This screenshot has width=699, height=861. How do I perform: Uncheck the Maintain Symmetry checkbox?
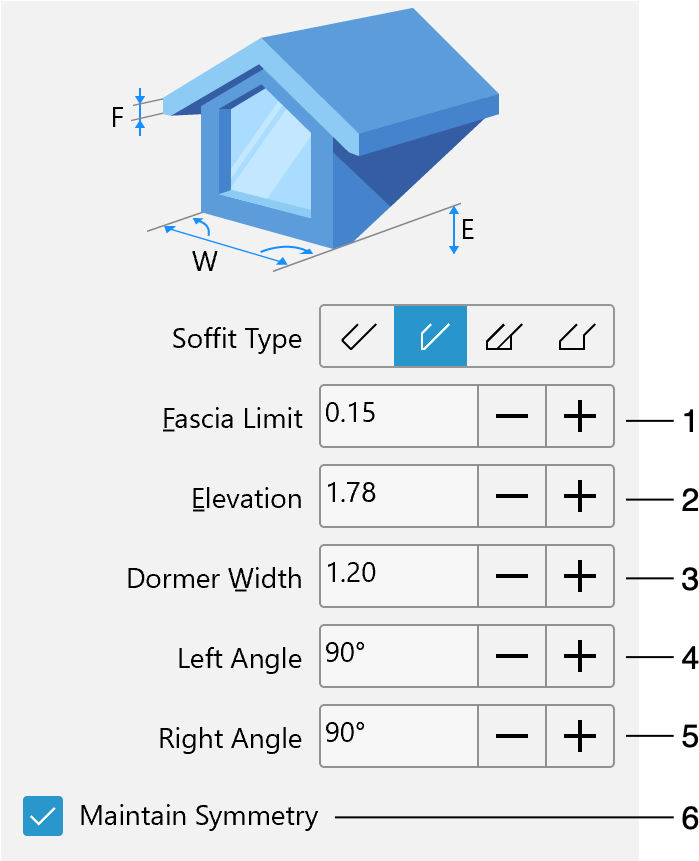point(43,816)
